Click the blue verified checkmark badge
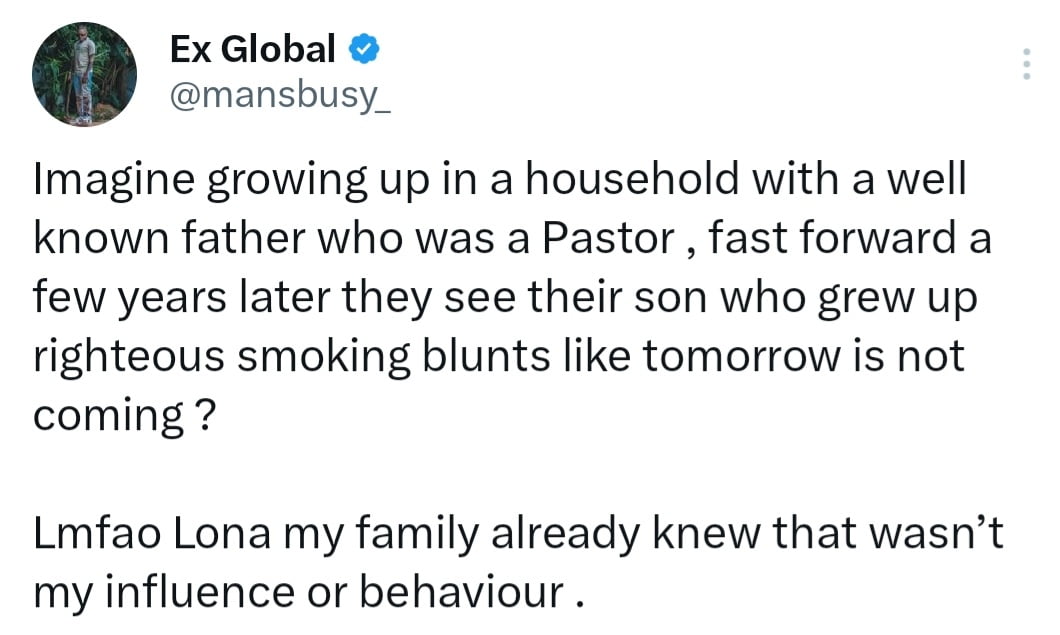 coord(364,49)
